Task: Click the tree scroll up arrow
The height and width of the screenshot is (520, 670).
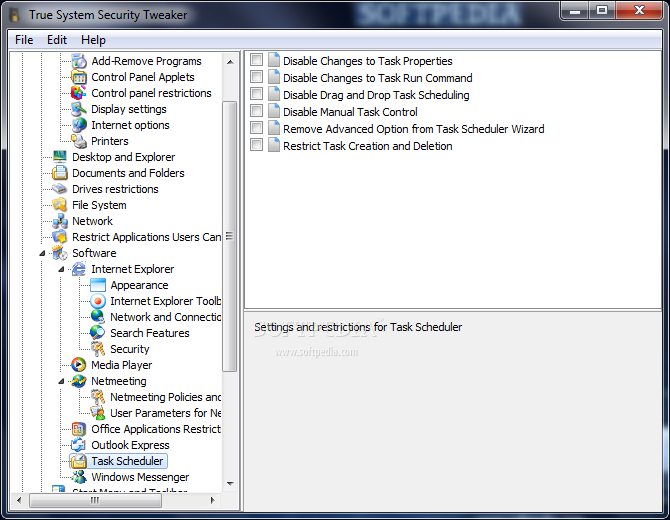Action: point(230,62)
